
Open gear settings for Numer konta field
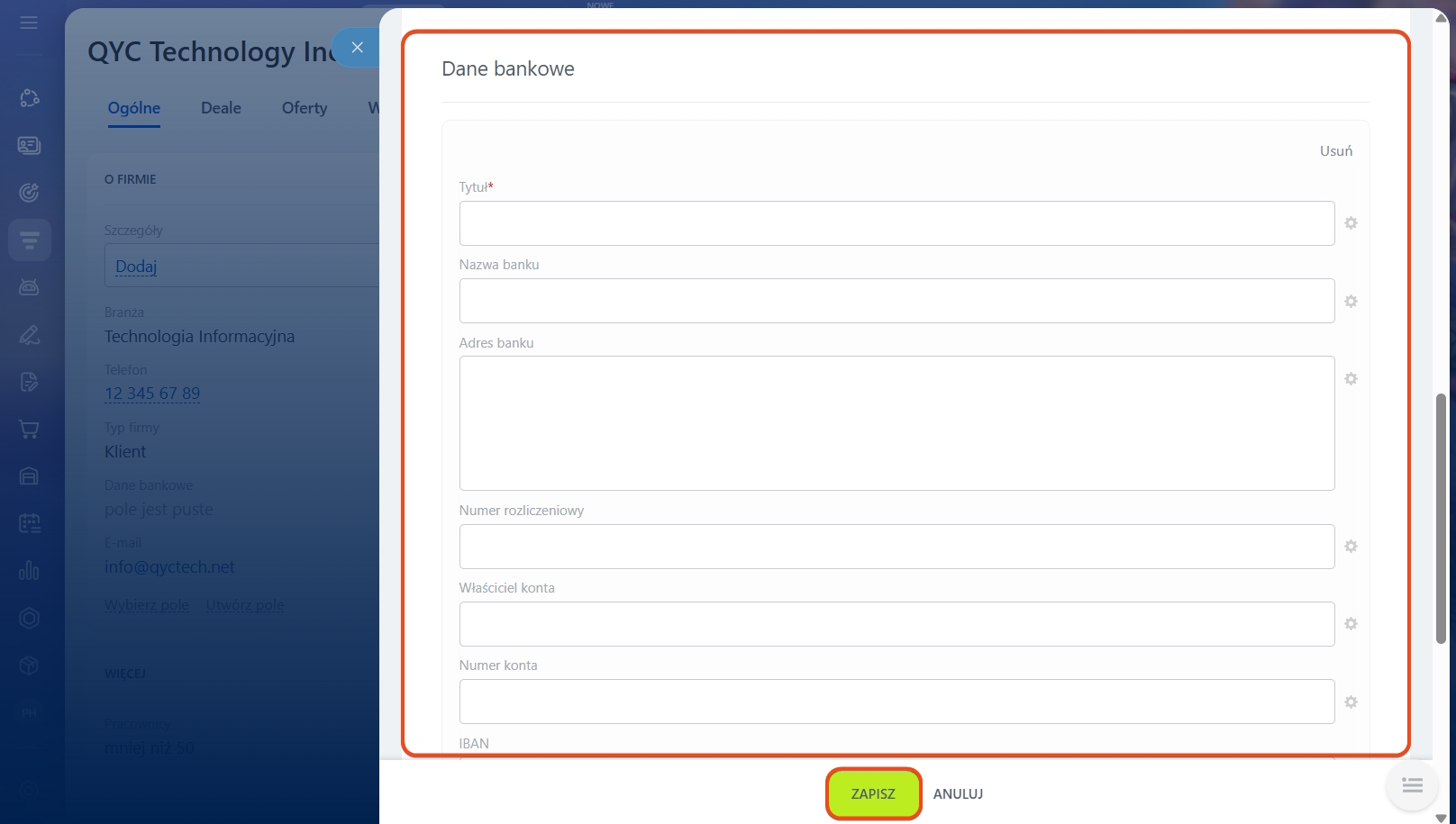[1351, 702]
